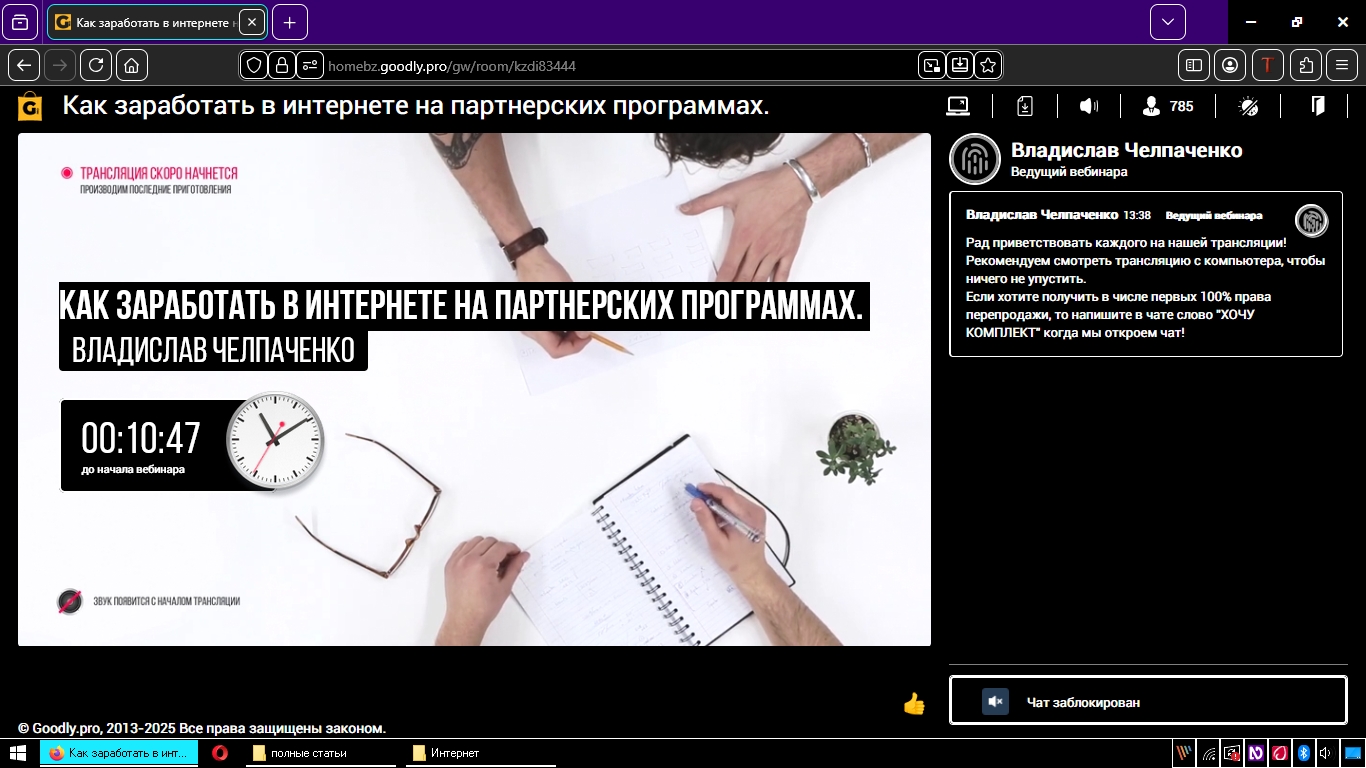This screenshot has width=1366, height=768.
Task: Open the Firefox account icon
Action: point(1230,65)
